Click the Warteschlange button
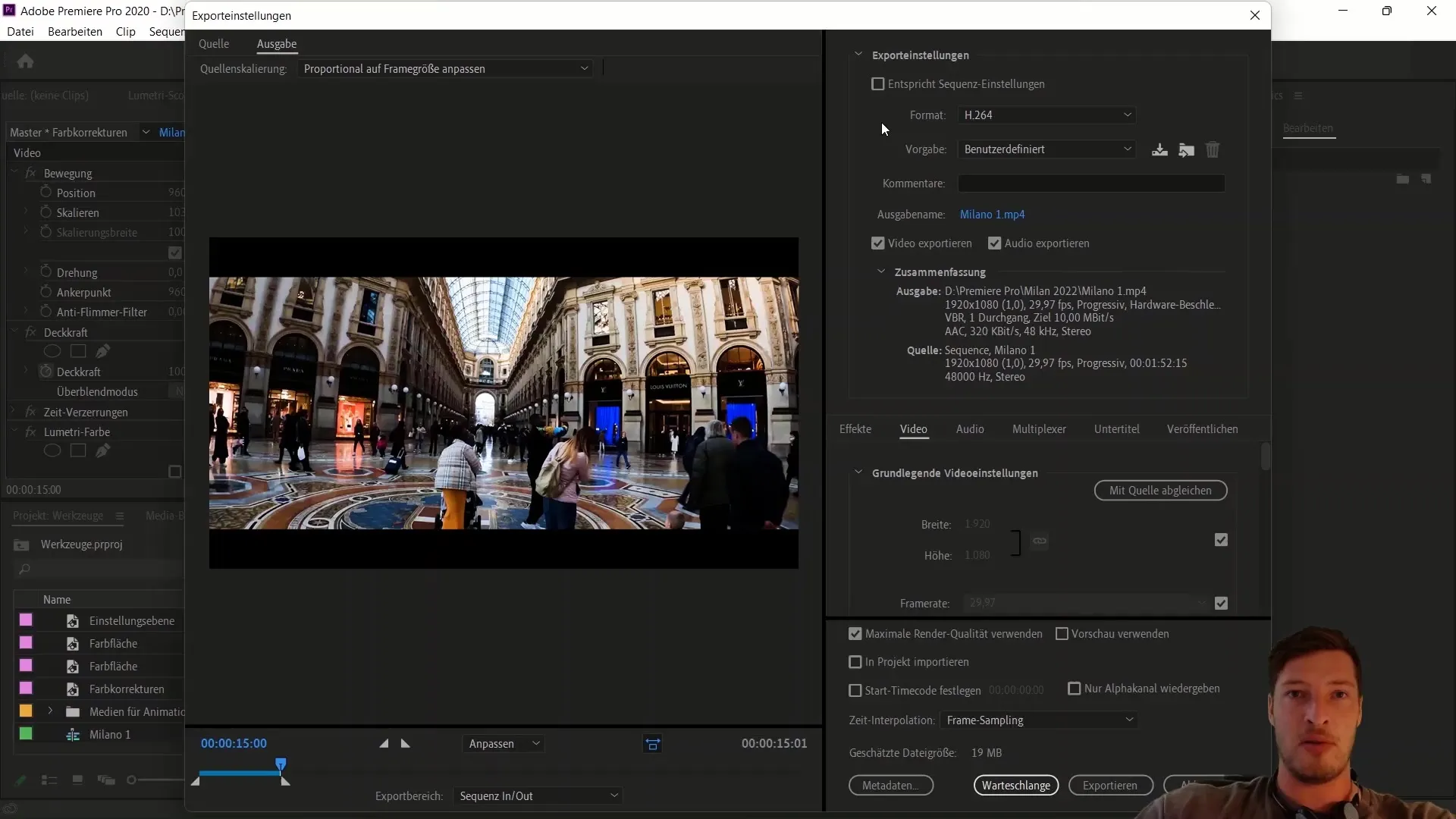Screen dimensions: 1456x819 1016,786
